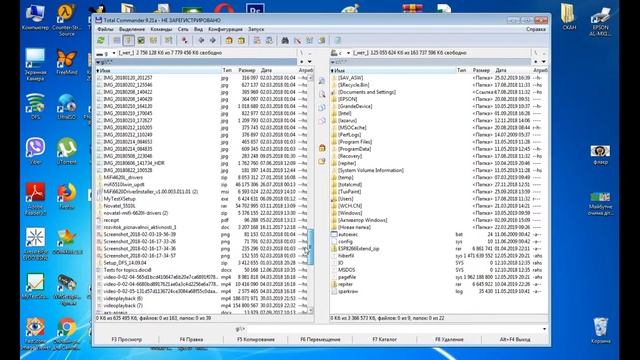Open file search binoculars icon
The height and width of the screenshot is (360, 640).
285,40
